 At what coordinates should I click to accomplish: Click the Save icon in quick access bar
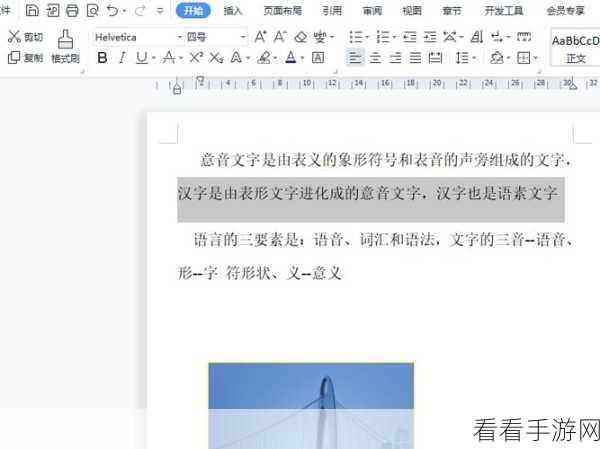pyautogui.click(x=32, y=10)
